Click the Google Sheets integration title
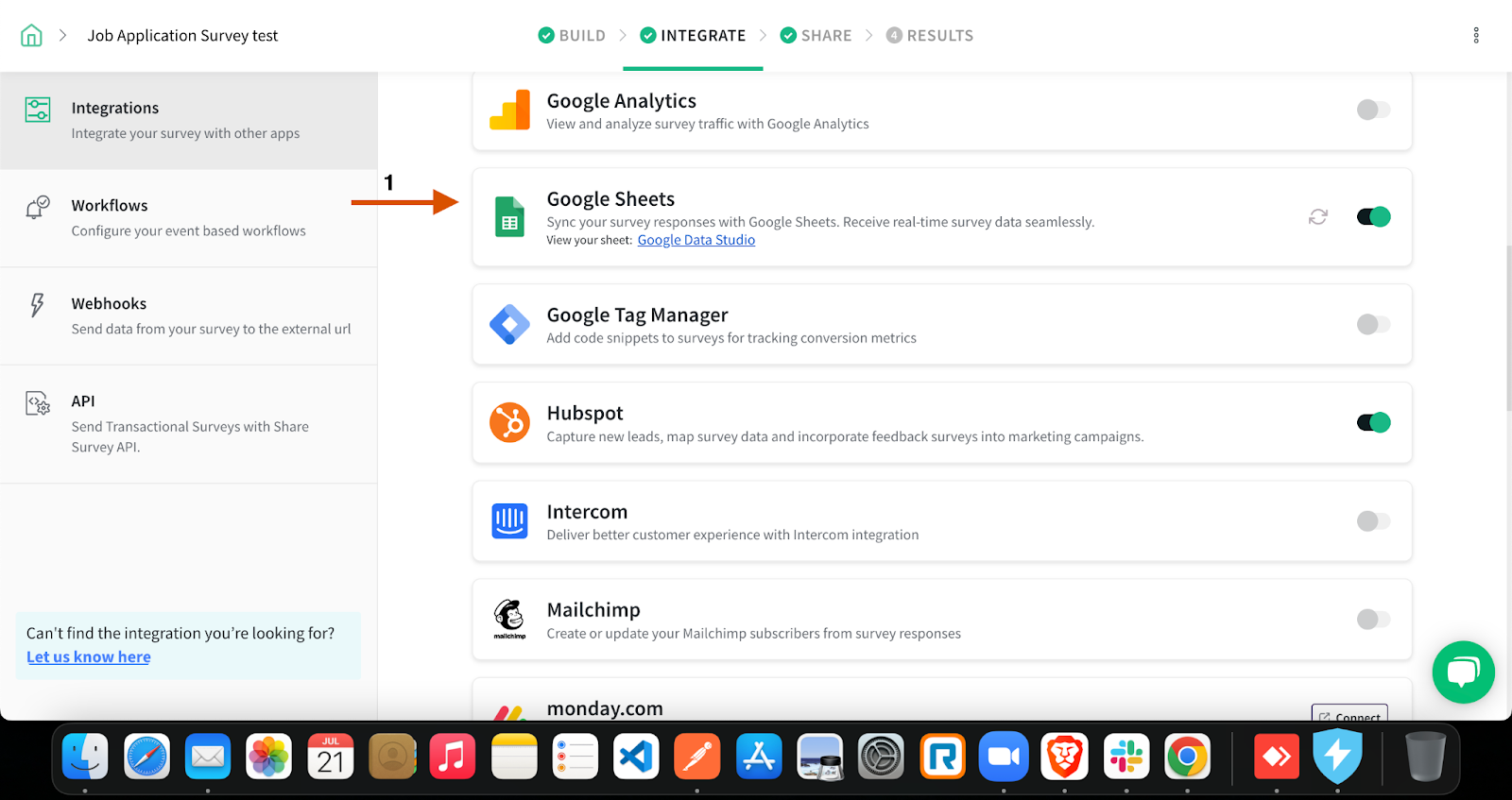Viewport: 1512px width, 800px height. tap(610, 199)
